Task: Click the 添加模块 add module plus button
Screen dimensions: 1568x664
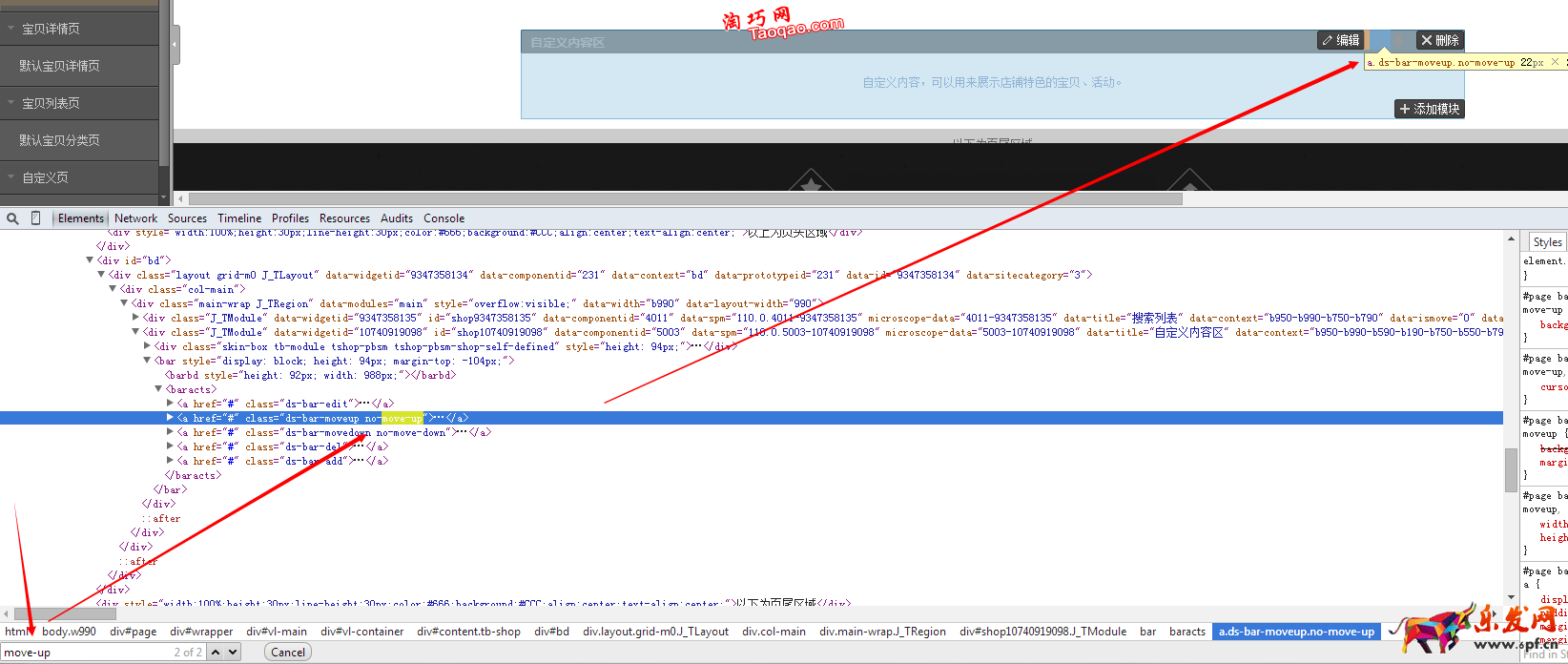Action: [x=1429, y=109]
